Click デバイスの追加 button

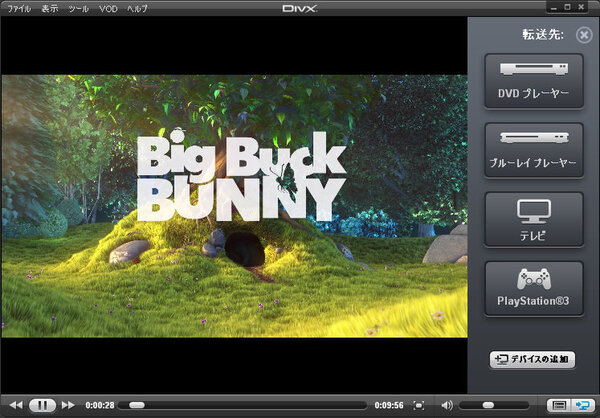(532, 359)
